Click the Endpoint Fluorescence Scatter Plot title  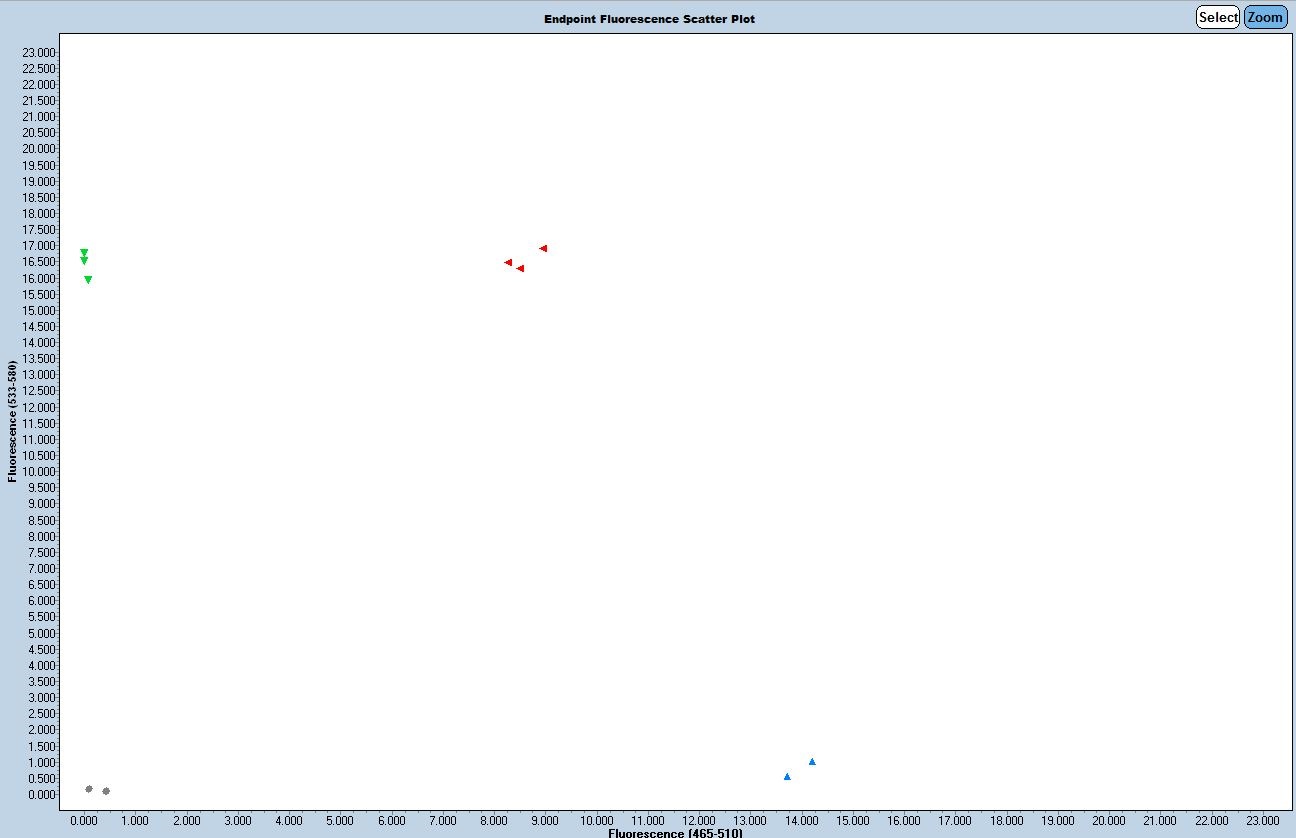pyautogui.click(x=649, y=19)
